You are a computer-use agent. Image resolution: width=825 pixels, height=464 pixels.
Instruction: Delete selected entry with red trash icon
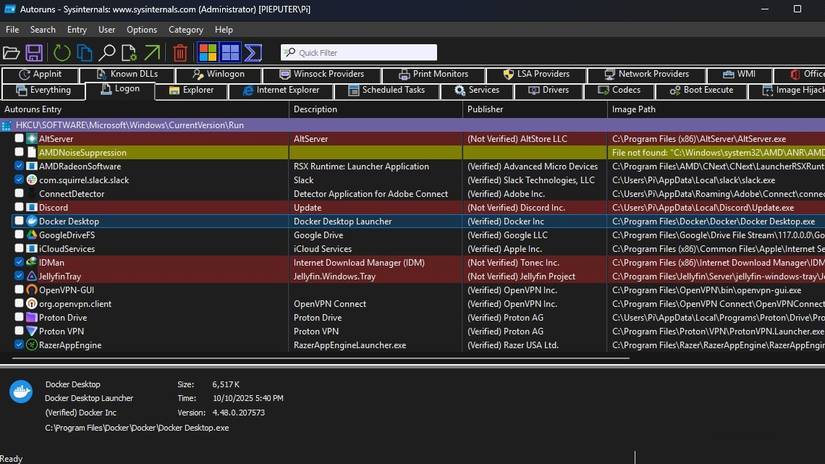[x=180, y=52]
